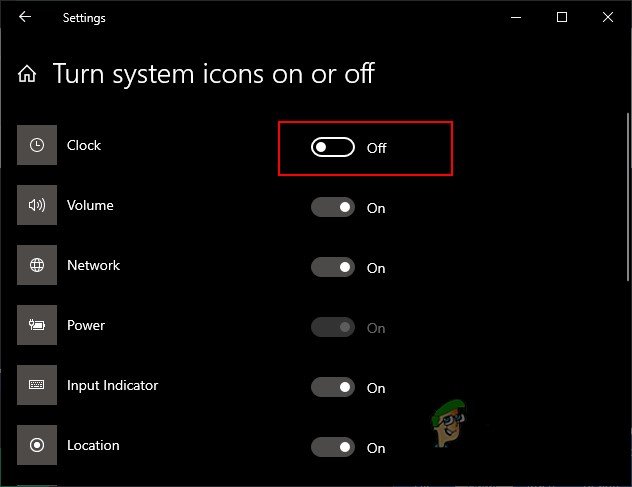The height and width of the screenshot is (487, 632).
Task: Click the Location icon
Action: click(x=37, y=445)
